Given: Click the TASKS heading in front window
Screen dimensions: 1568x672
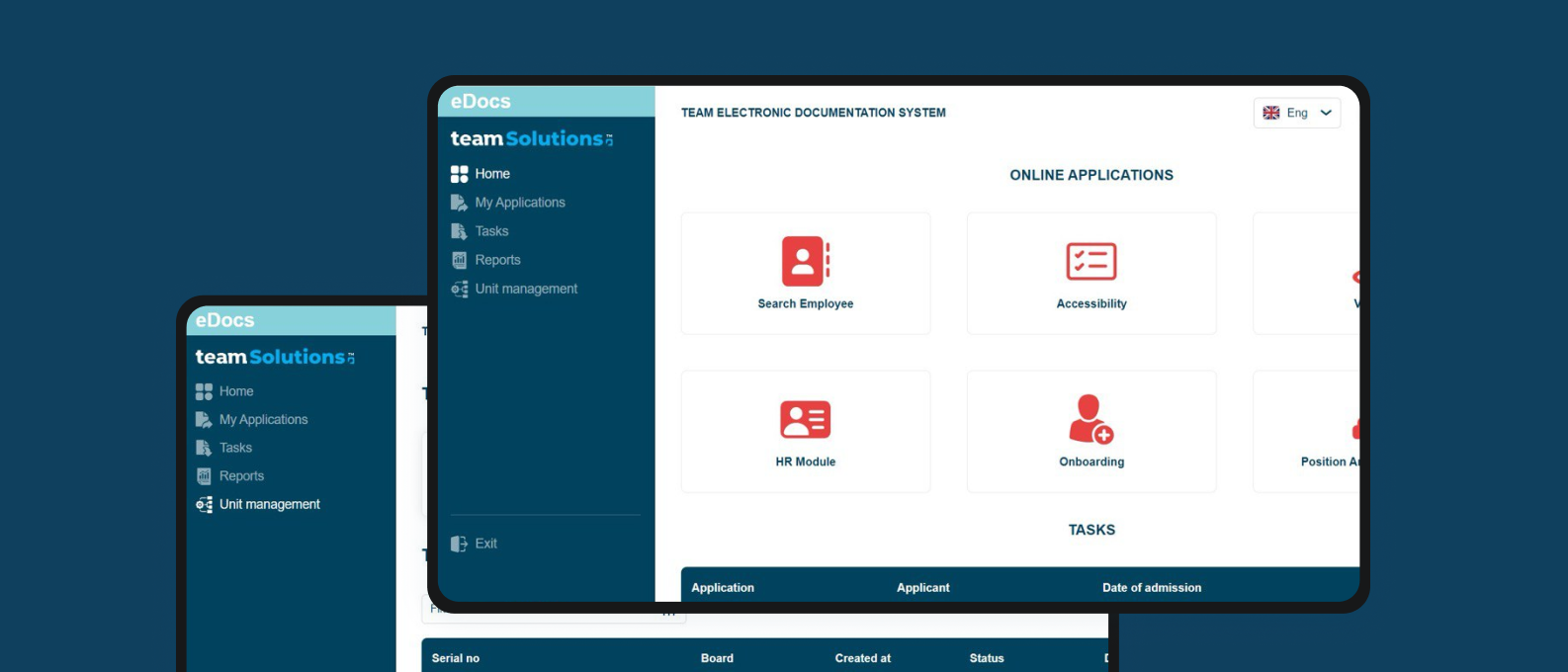Looking at the screenshot, I should [1091, 530].
